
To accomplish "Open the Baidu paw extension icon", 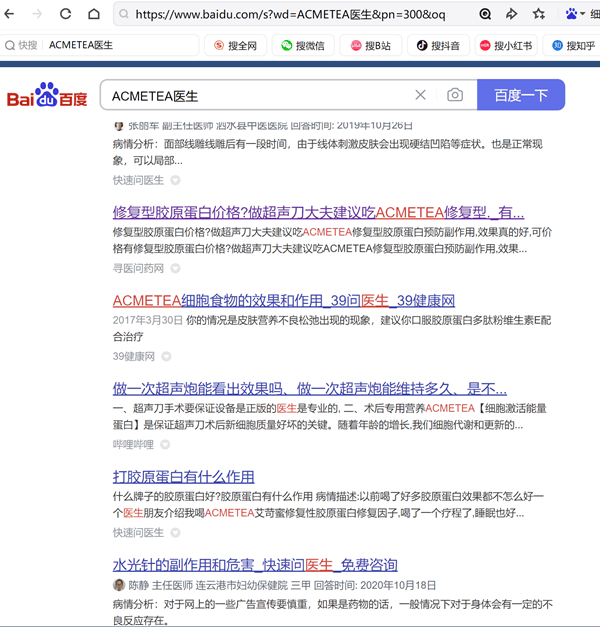I will [571, 14].
